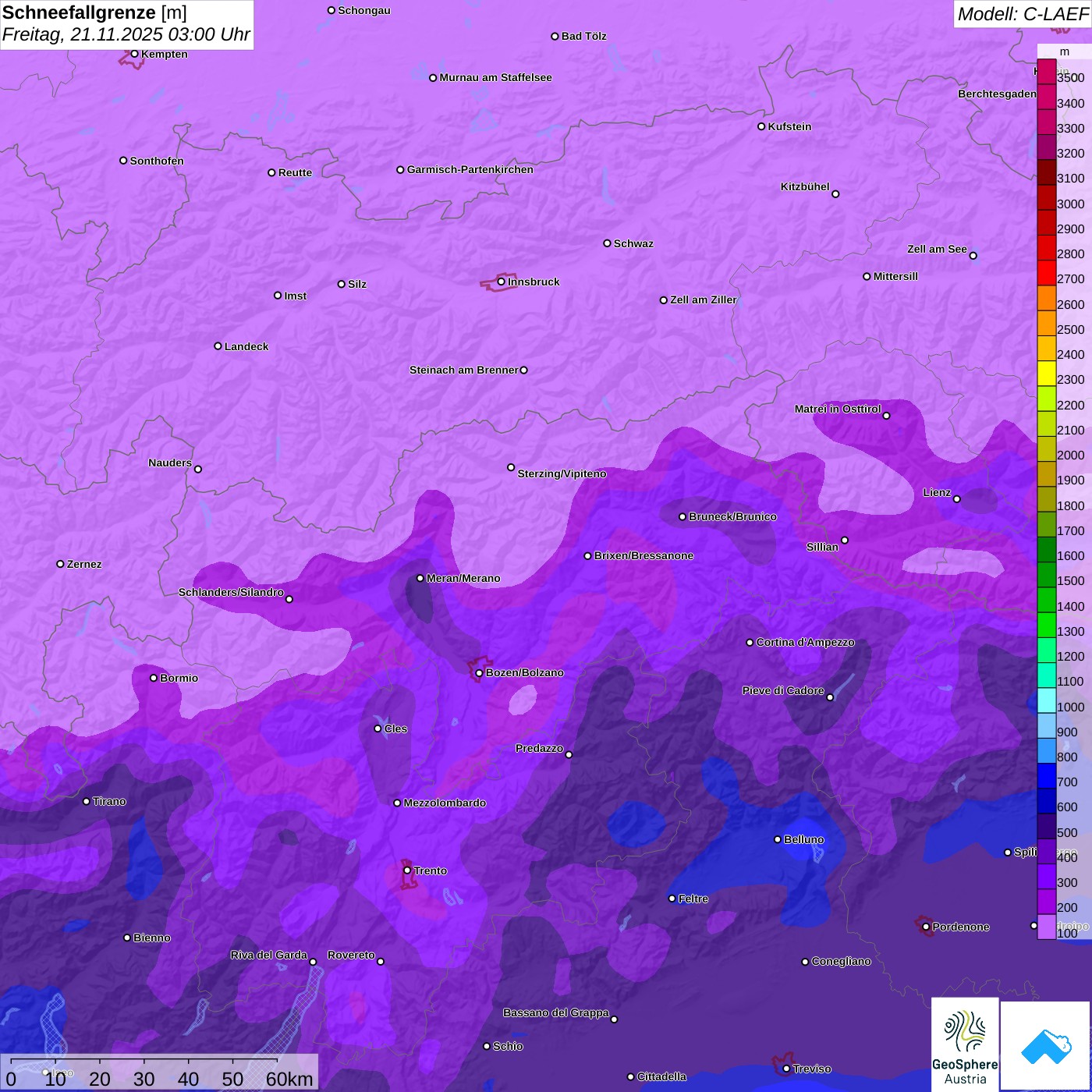This screenshot has width=1092, height=1092.
Task: Click the '60km' scale bar label
Action: tap(289, 1079)
